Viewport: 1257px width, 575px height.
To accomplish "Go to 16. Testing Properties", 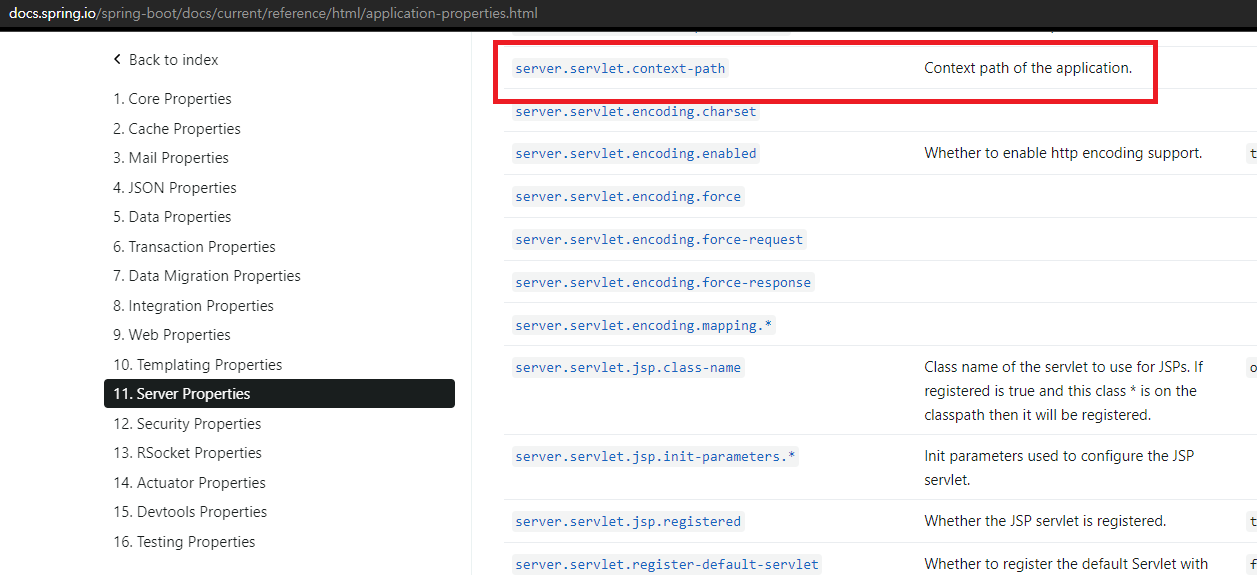I will [x=184, y=542].
